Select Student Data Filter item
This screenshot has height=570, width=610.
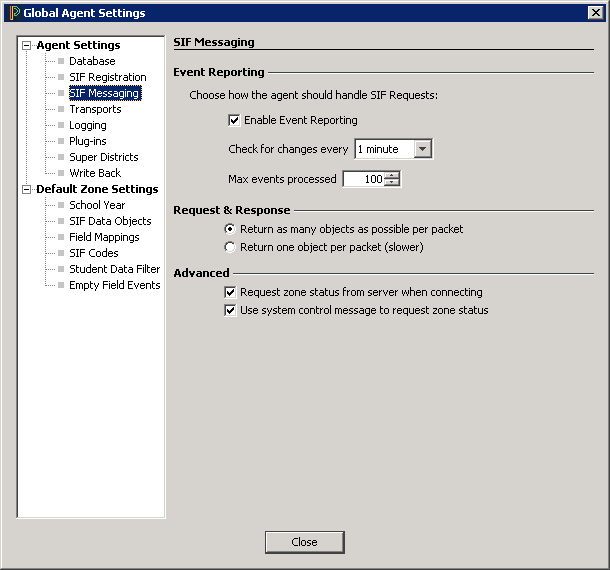click(114, 269)
